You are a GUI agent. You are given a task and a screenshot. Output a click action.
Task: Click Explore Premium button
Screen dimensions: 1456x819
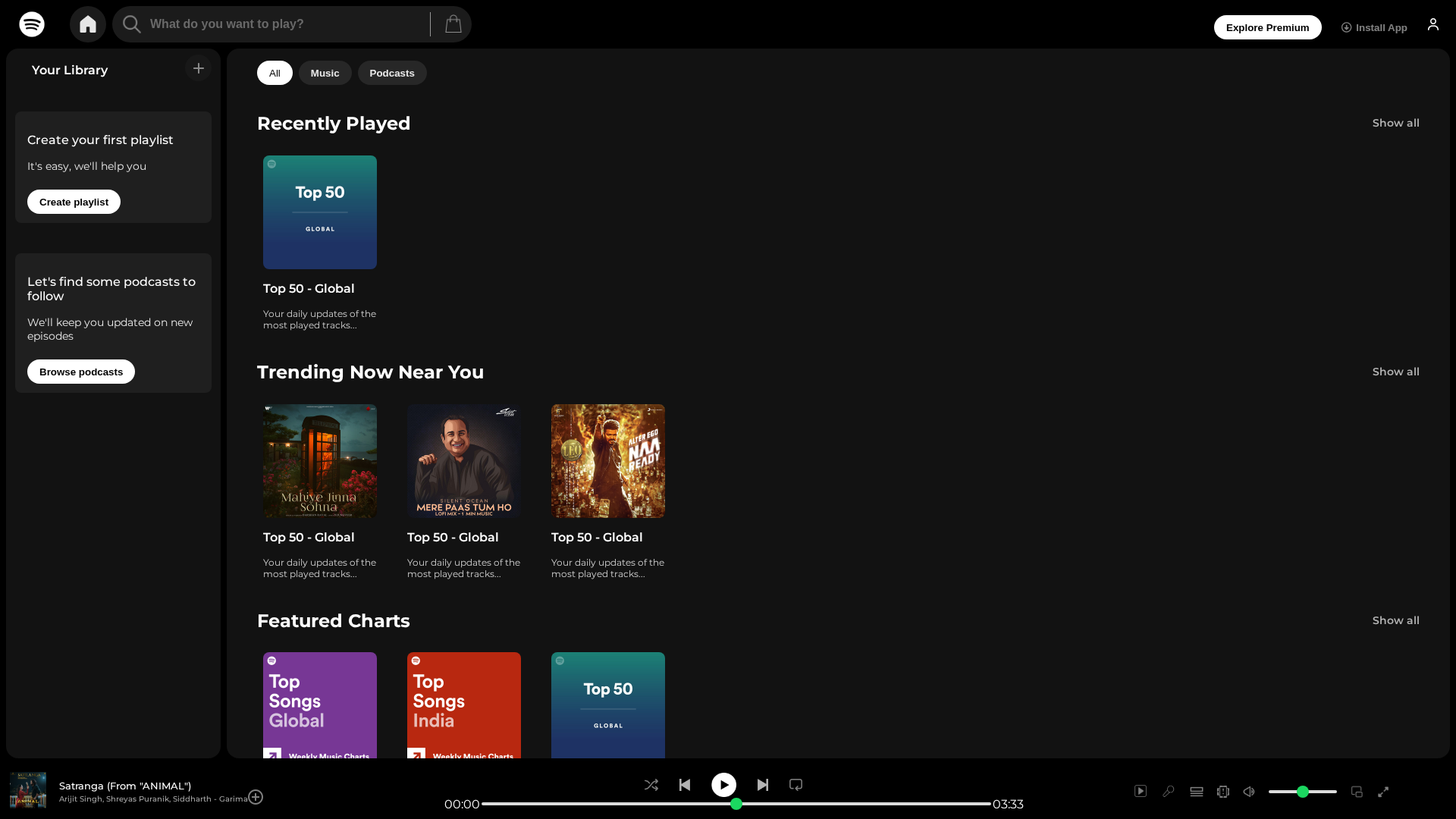(x=1268, y=27)
